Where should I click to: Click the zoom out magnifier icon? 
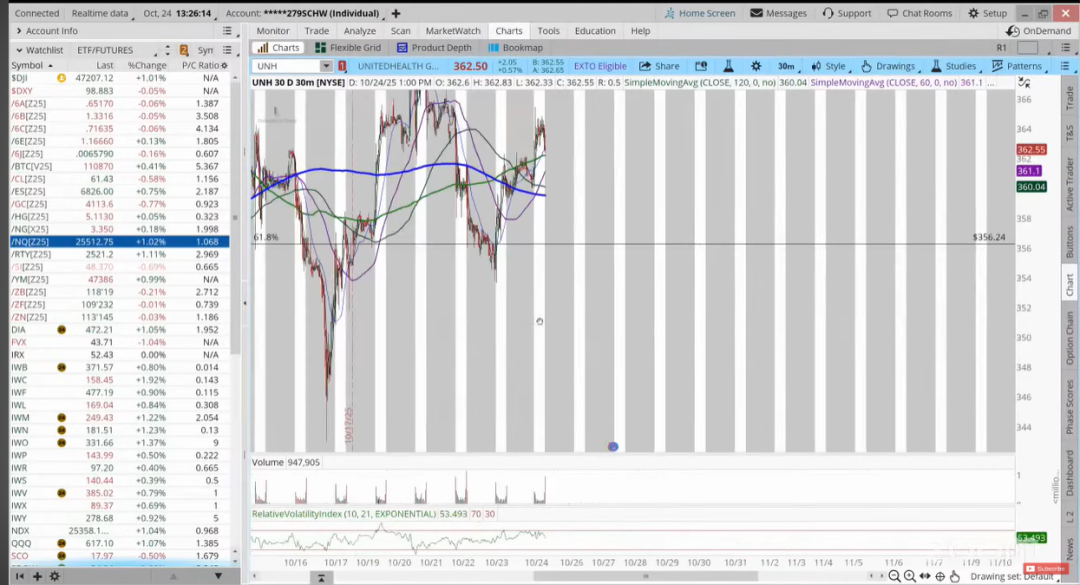(x=894, y=576)
